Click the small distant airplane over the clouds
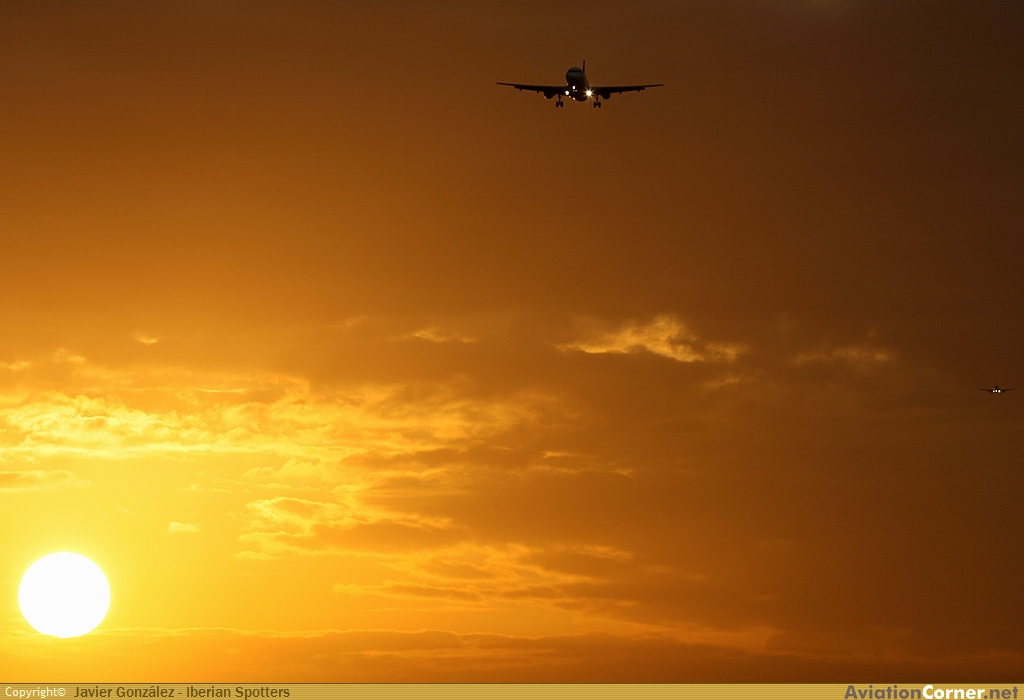 tap(996, 390)
